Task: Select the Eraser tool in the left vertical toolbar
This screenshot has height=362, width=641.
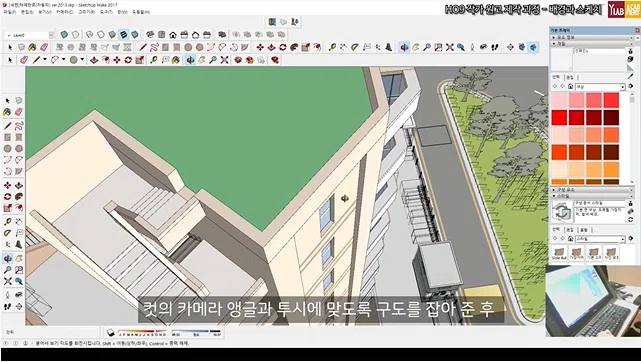Action: [x=19, y=112]
